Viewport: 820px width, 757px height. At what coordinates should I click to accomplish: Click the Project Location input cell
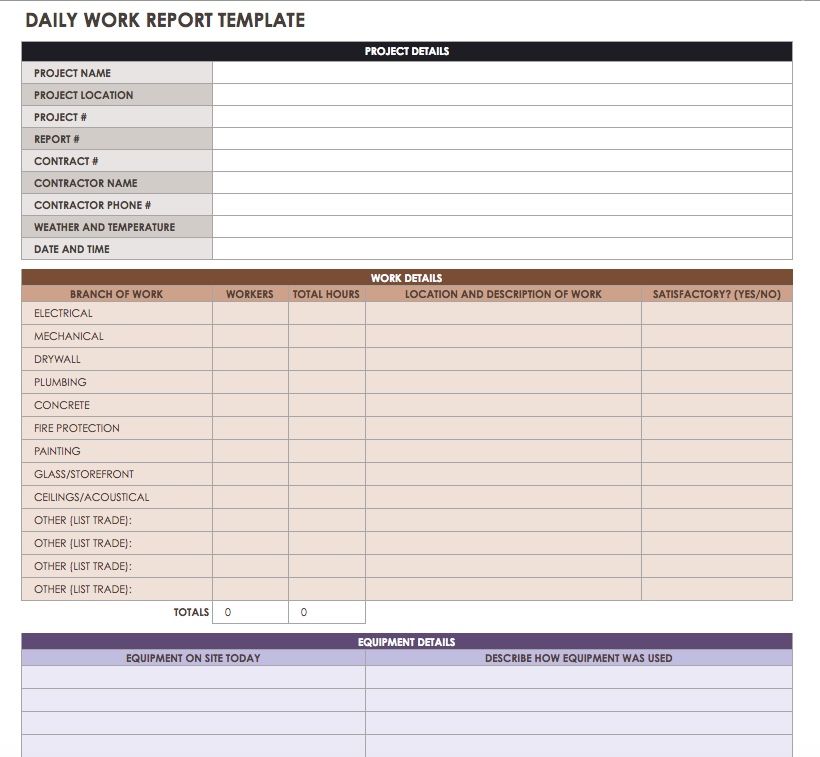[502, 95]
